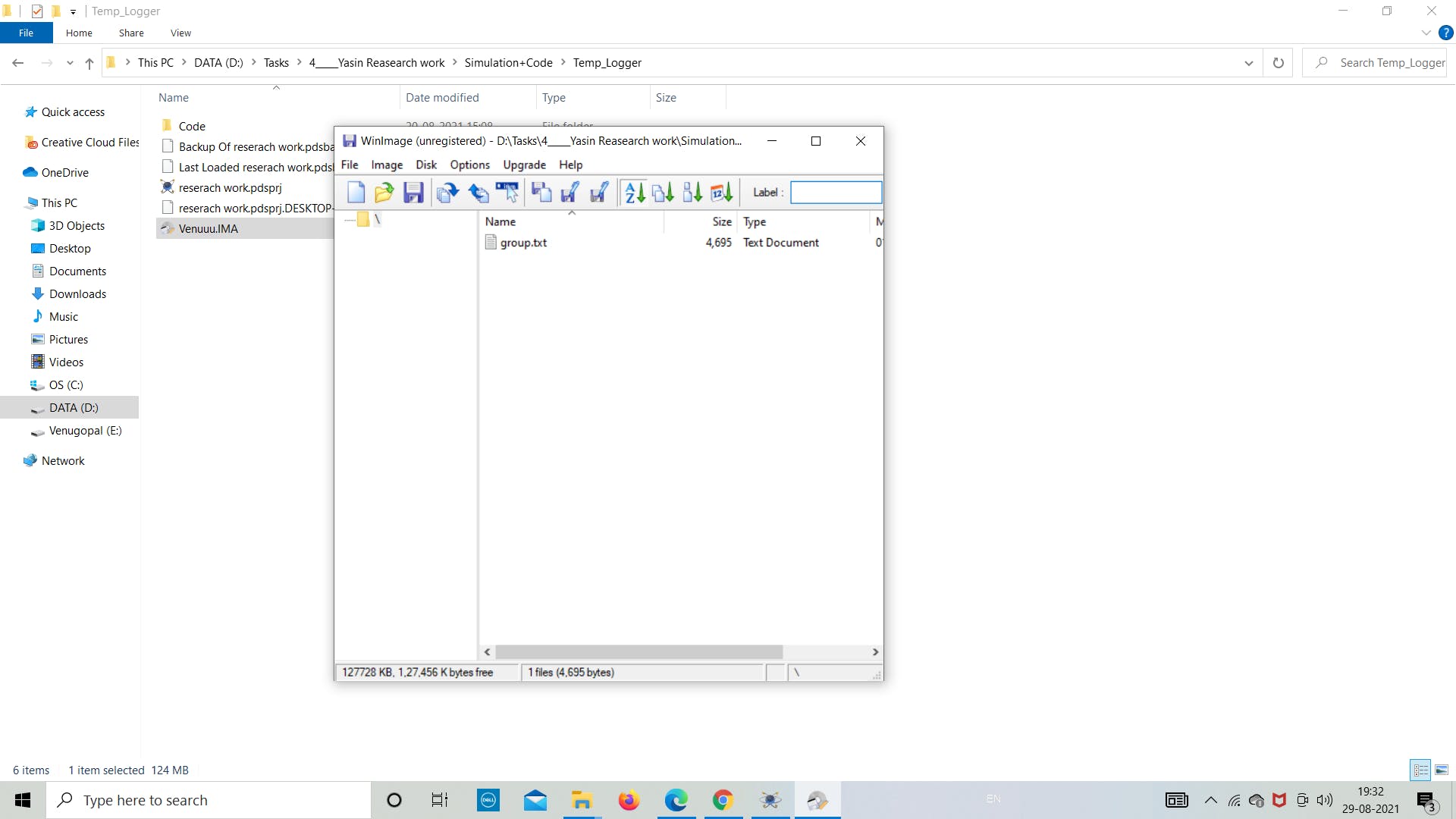Open WinImage Image menu
The image size is (1456, 819).
tap(387, 165)
